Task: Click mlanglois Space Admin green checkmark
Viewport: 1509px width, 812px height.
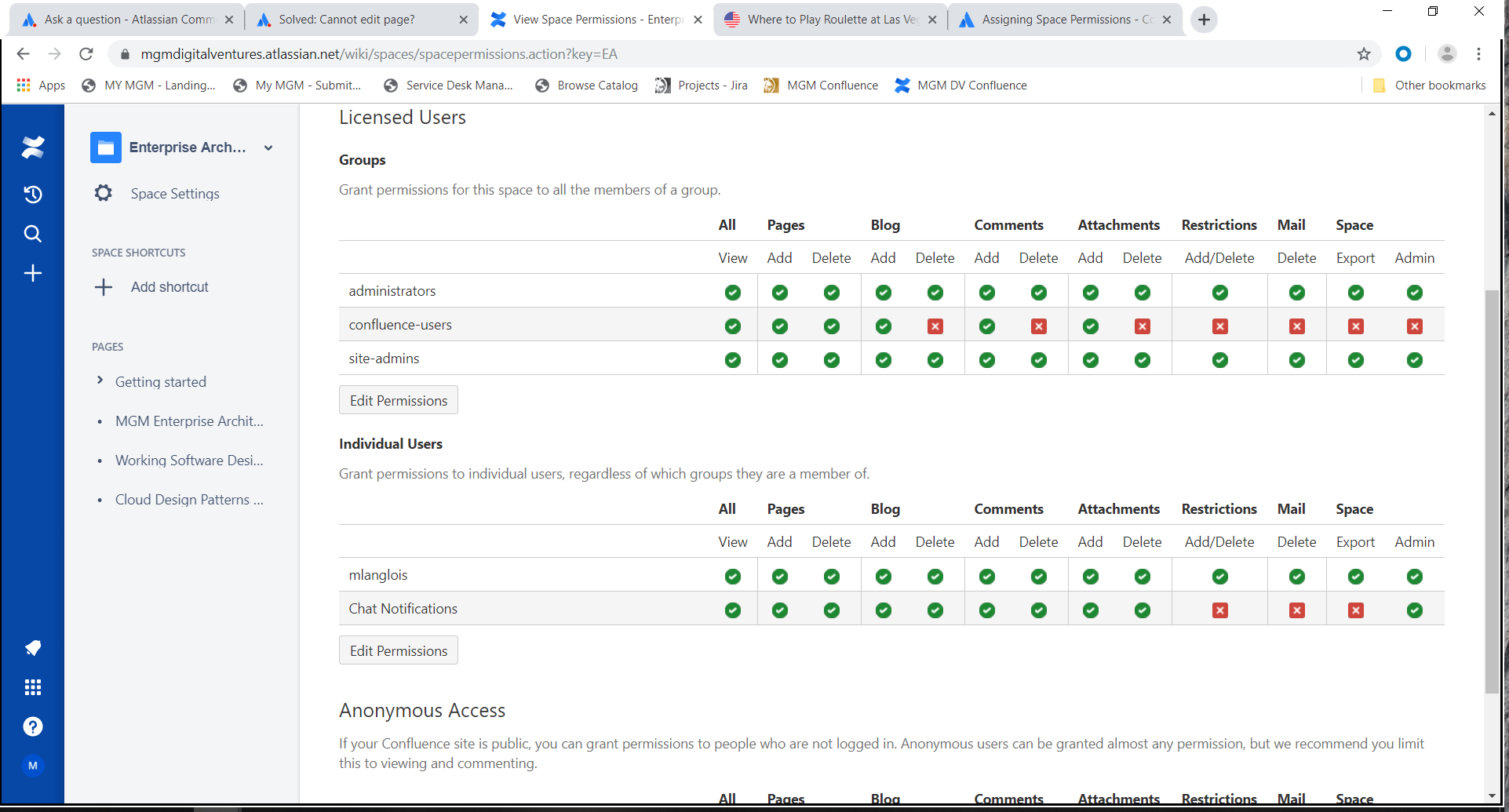Action: tap(1414, 577)
